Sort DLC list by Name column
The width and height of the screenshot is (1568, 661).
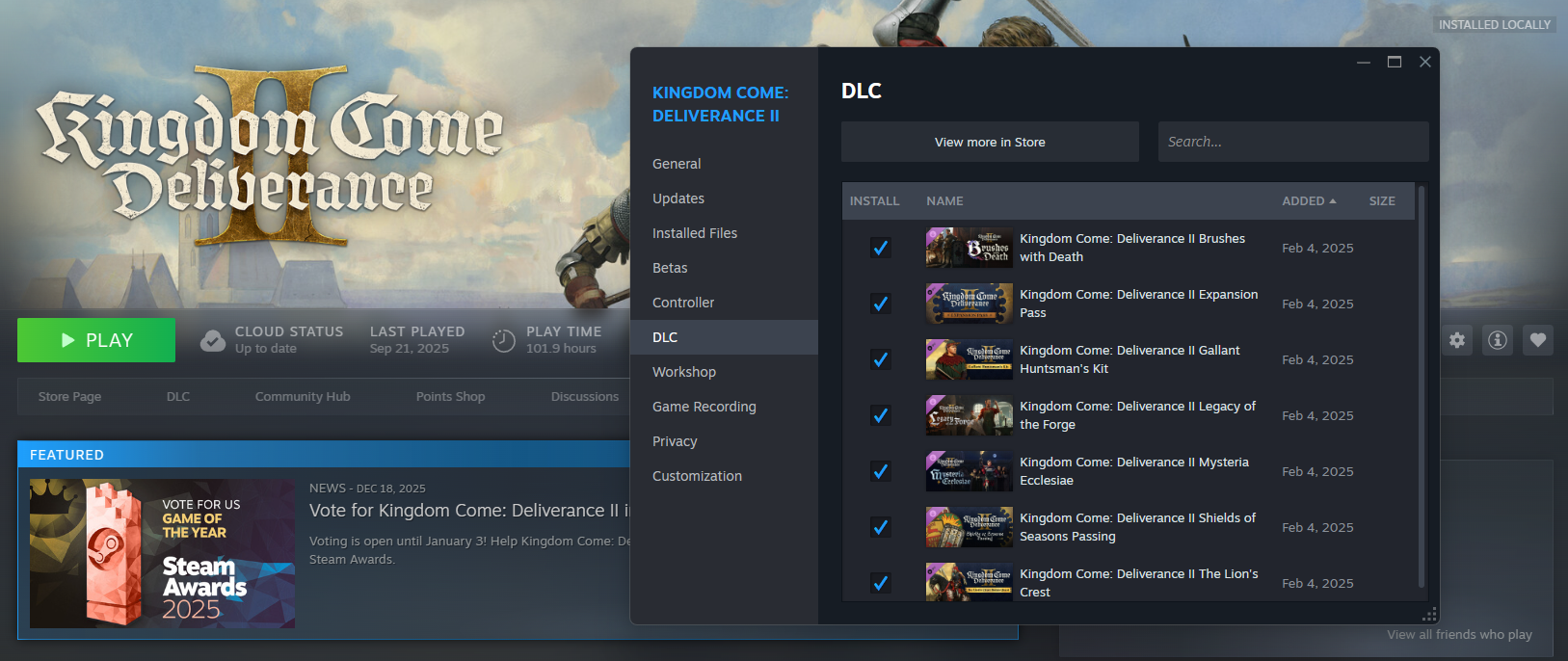[944, 201]
